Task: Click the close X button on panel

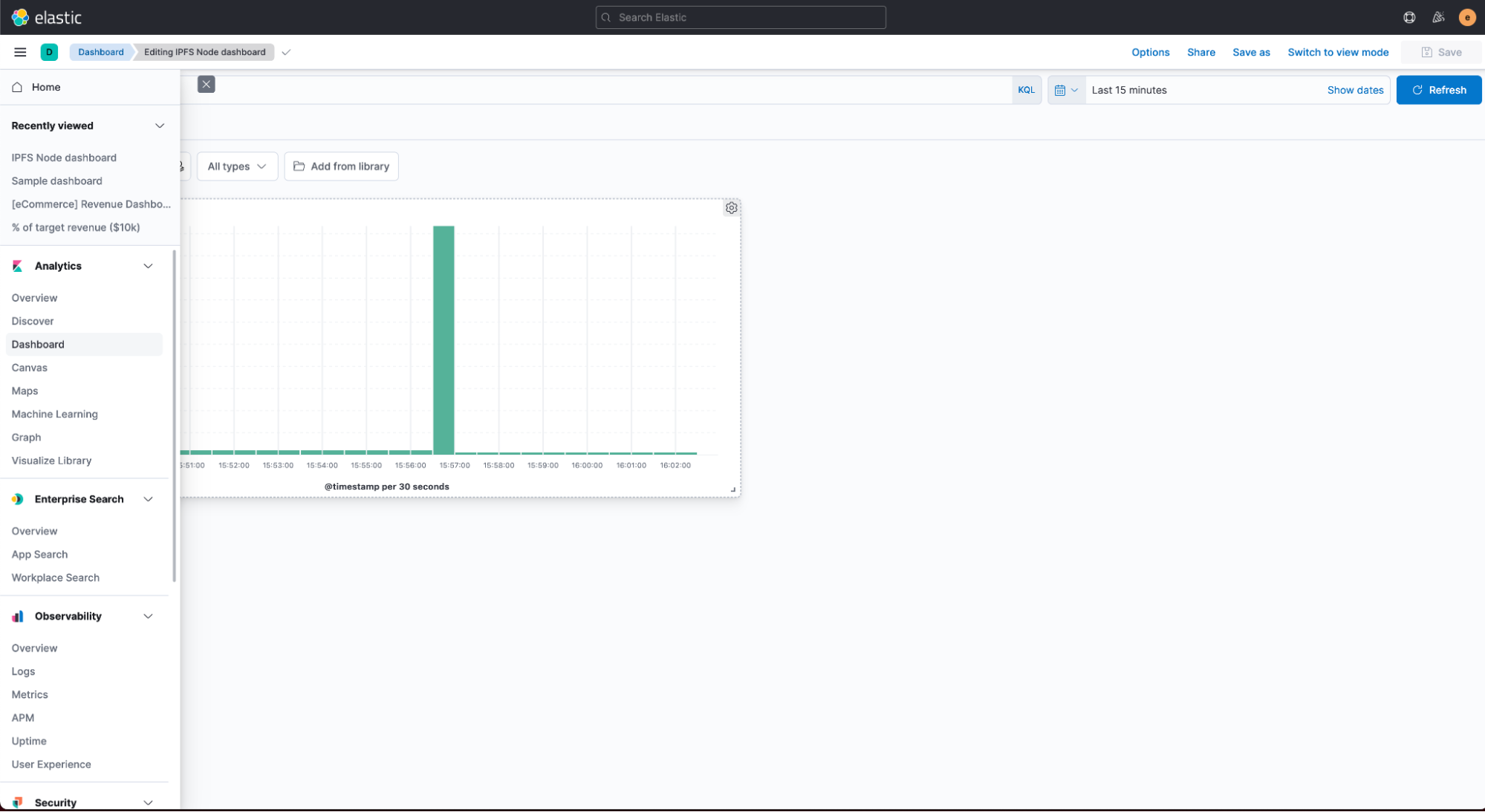Action: click(x=207, y=84)
